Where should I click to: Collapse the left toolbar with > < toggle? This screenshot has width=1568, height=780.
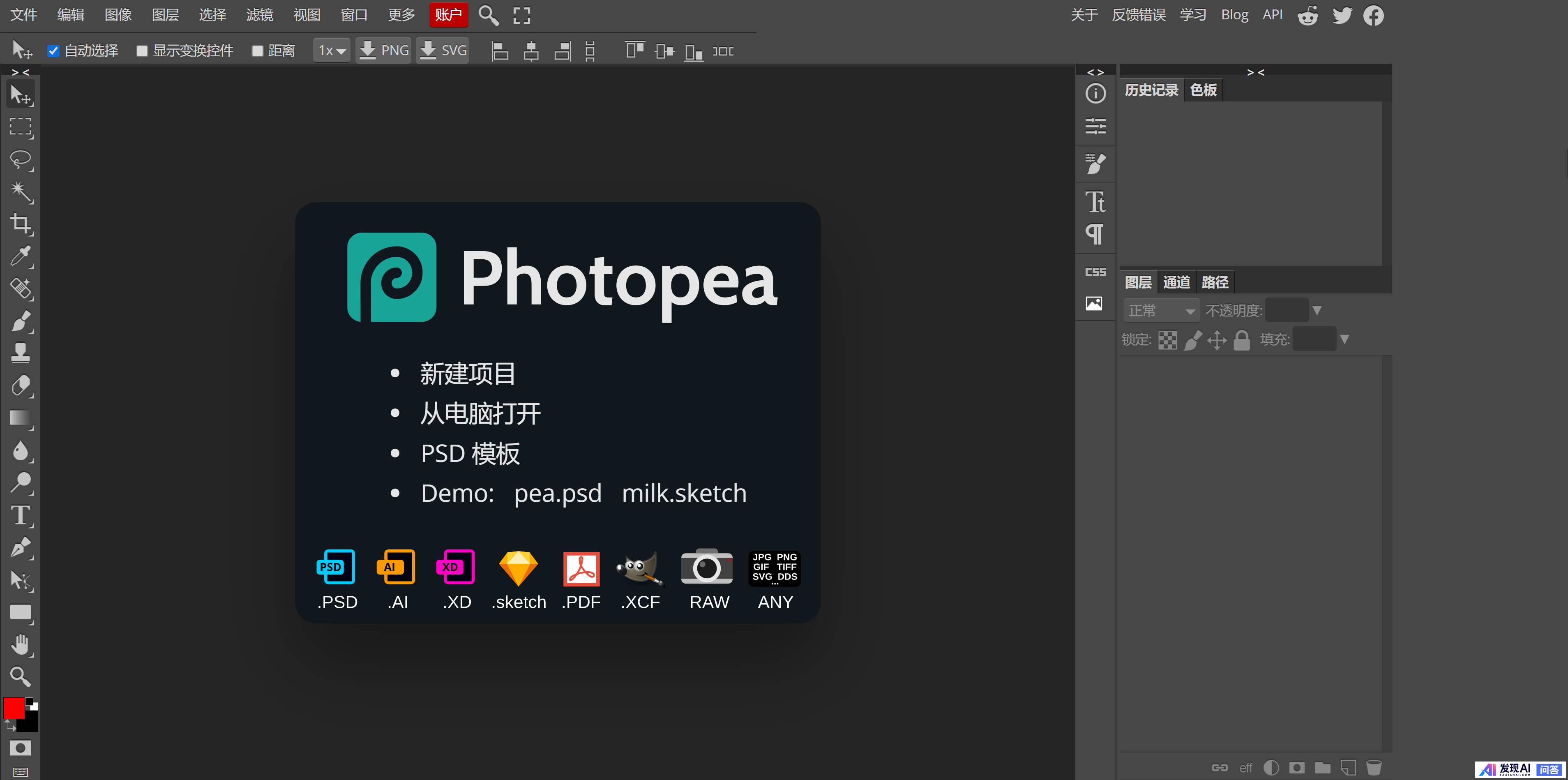pos(21,72)
